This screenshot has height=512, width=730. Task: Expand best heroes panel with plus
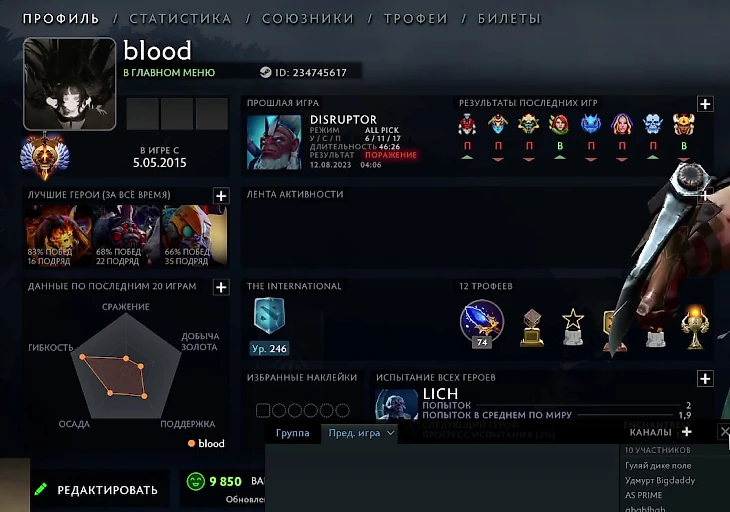[221, 196]
